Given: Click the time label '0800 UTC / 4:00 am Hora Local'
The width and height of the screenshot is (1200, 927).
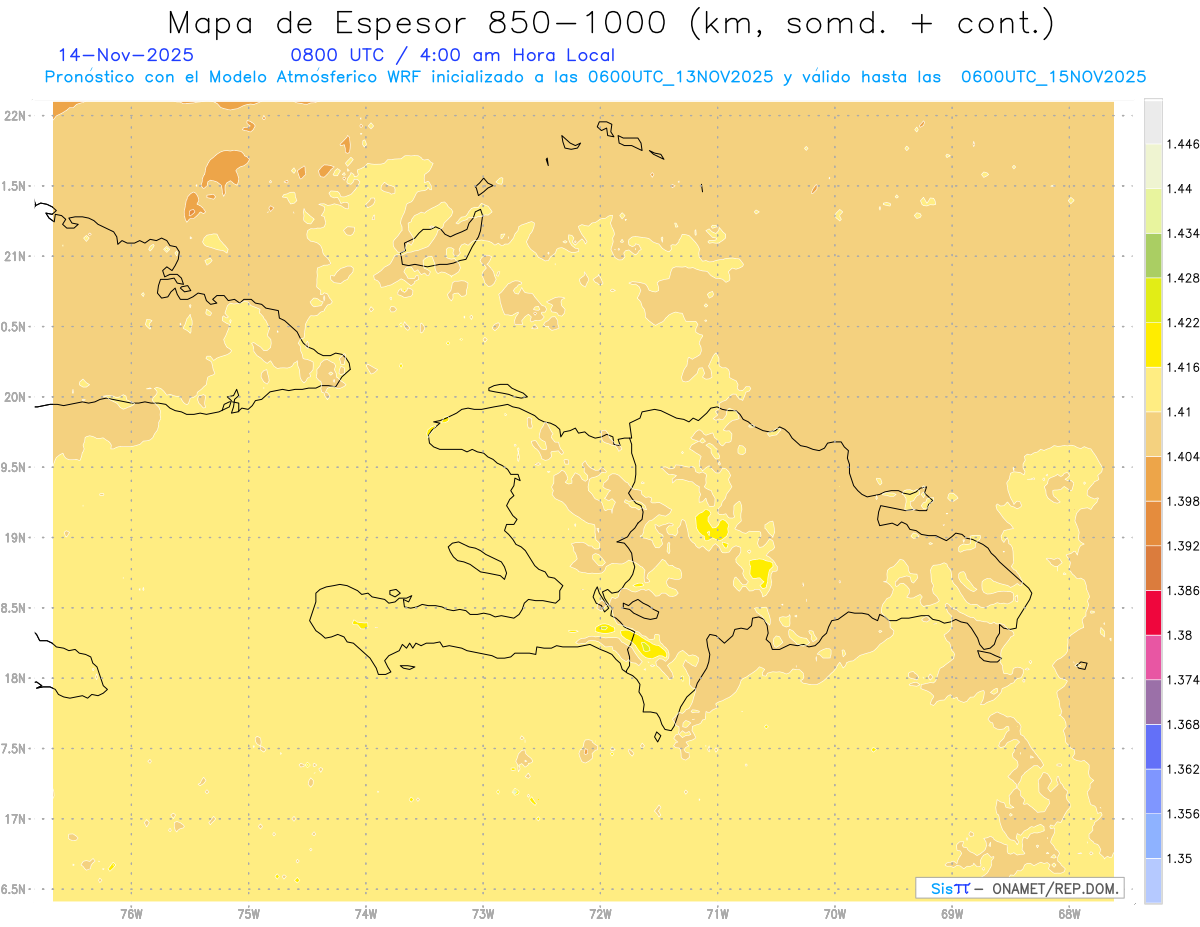Looking at the screenshot, I should pos(453,56).
